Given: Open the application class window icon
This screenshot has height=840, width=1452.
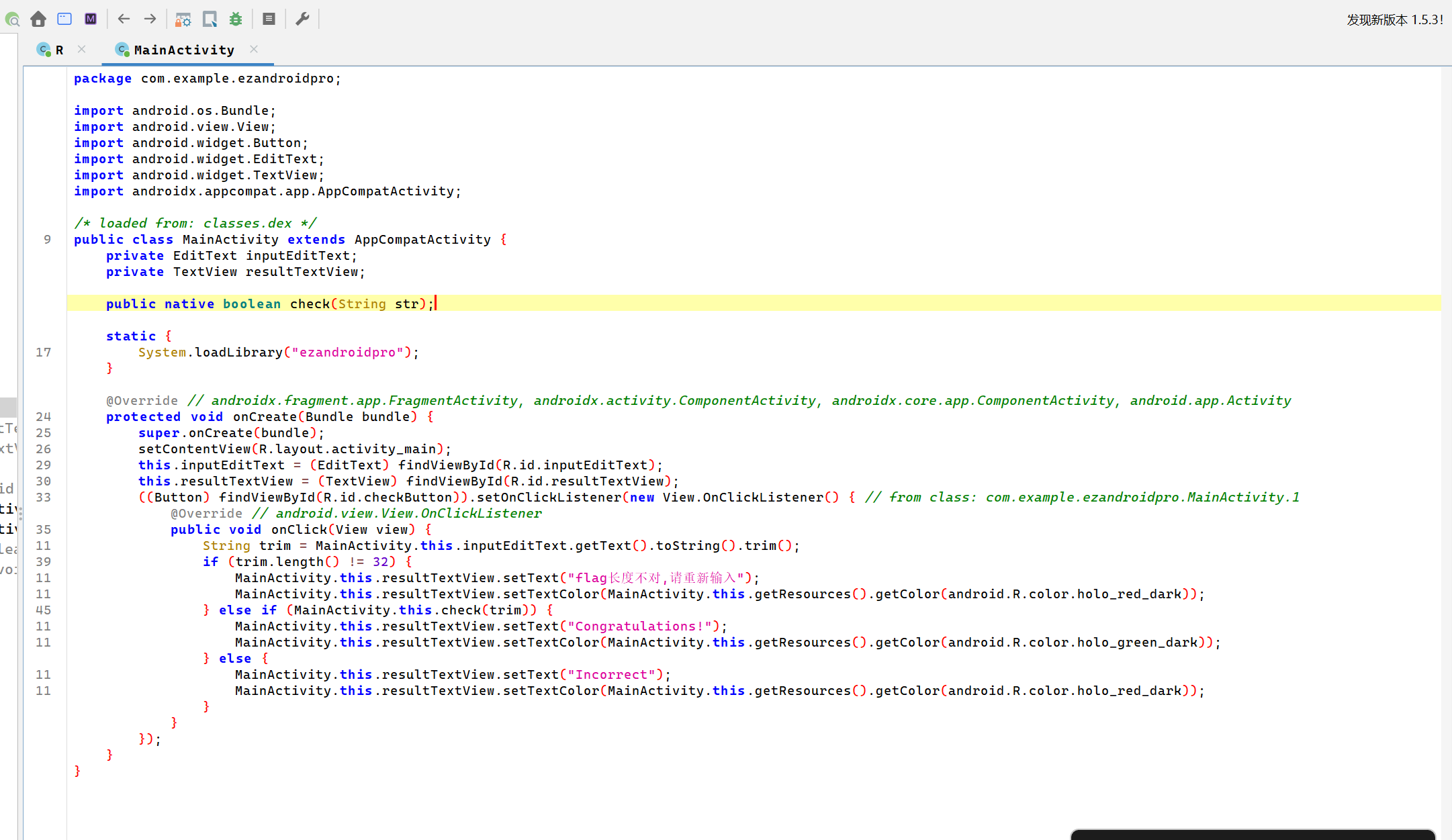Looking at the screenshot, I should (64, 19).
